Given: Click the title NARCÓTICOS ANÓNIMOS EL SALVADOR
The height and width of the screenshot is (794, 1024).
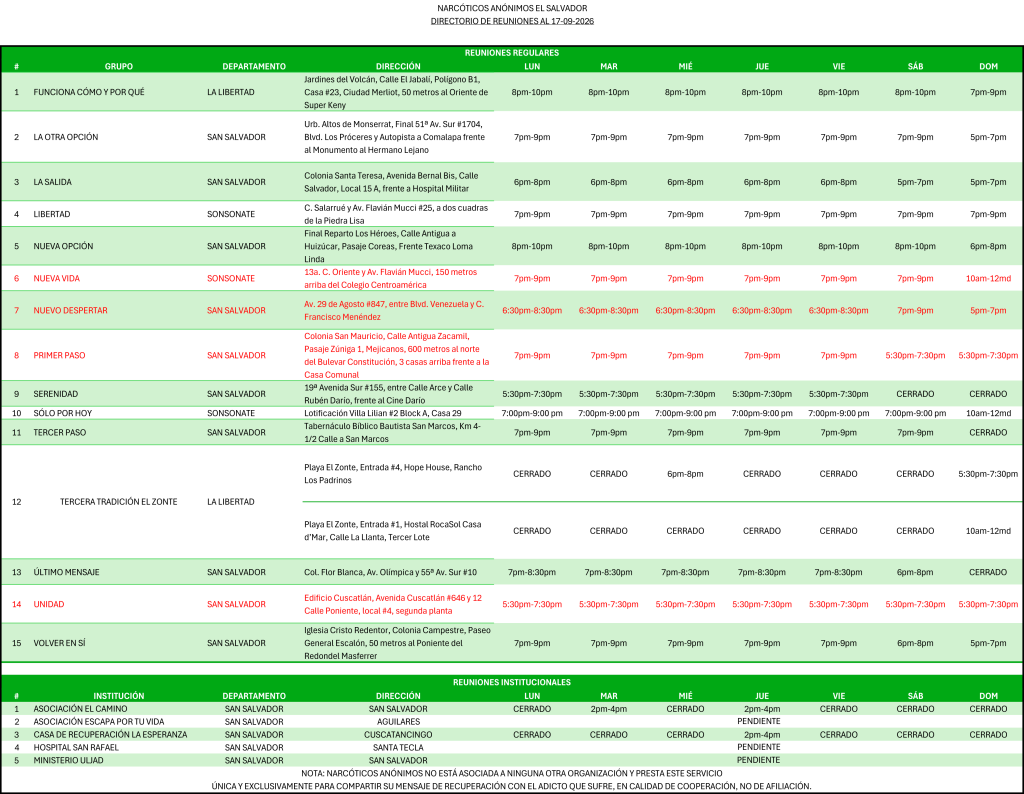Looking at the screenshot, I should point(512,8).
